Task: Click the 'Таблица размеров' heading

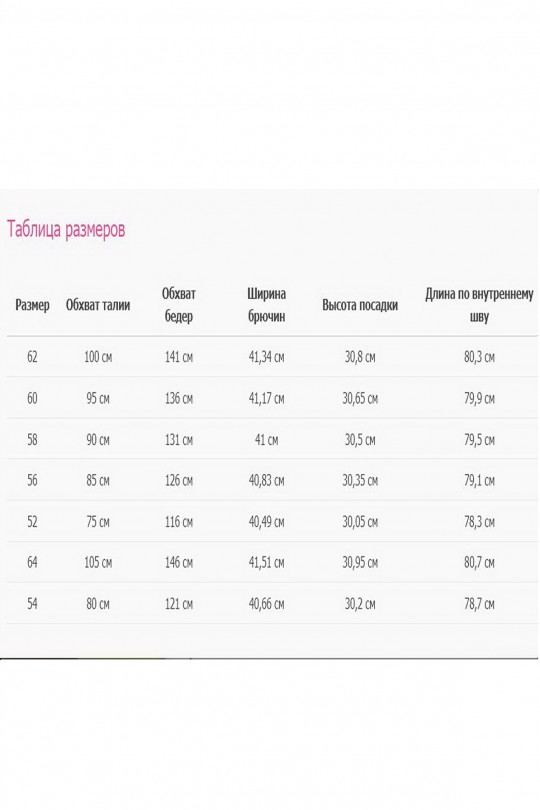Action: [x=66, y=229]
